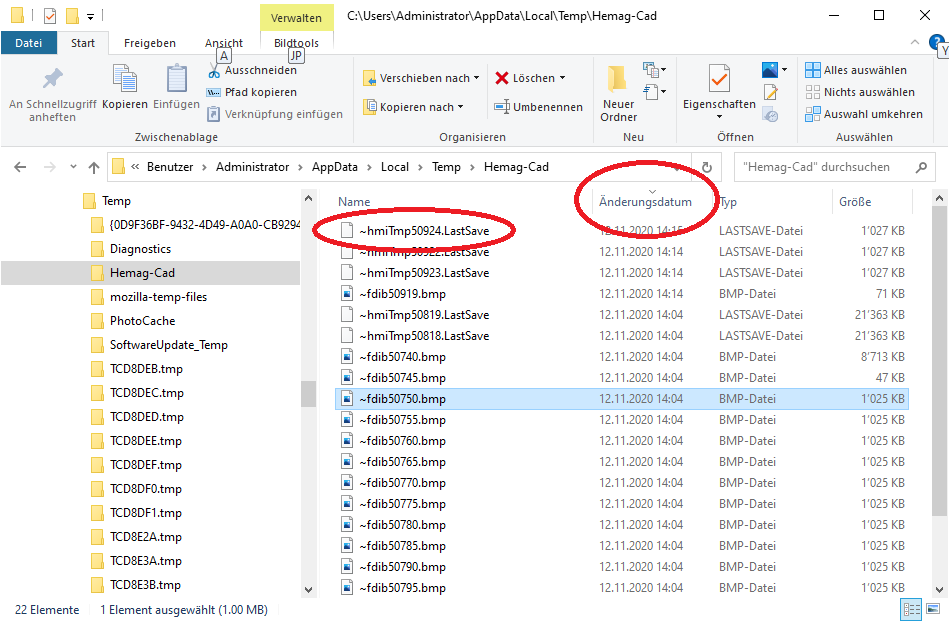This screenshot has width=949, height=622.
Task: Switch to the Ansicht ribbon tab
Action: pyautogui.click(x=224, y=43)
